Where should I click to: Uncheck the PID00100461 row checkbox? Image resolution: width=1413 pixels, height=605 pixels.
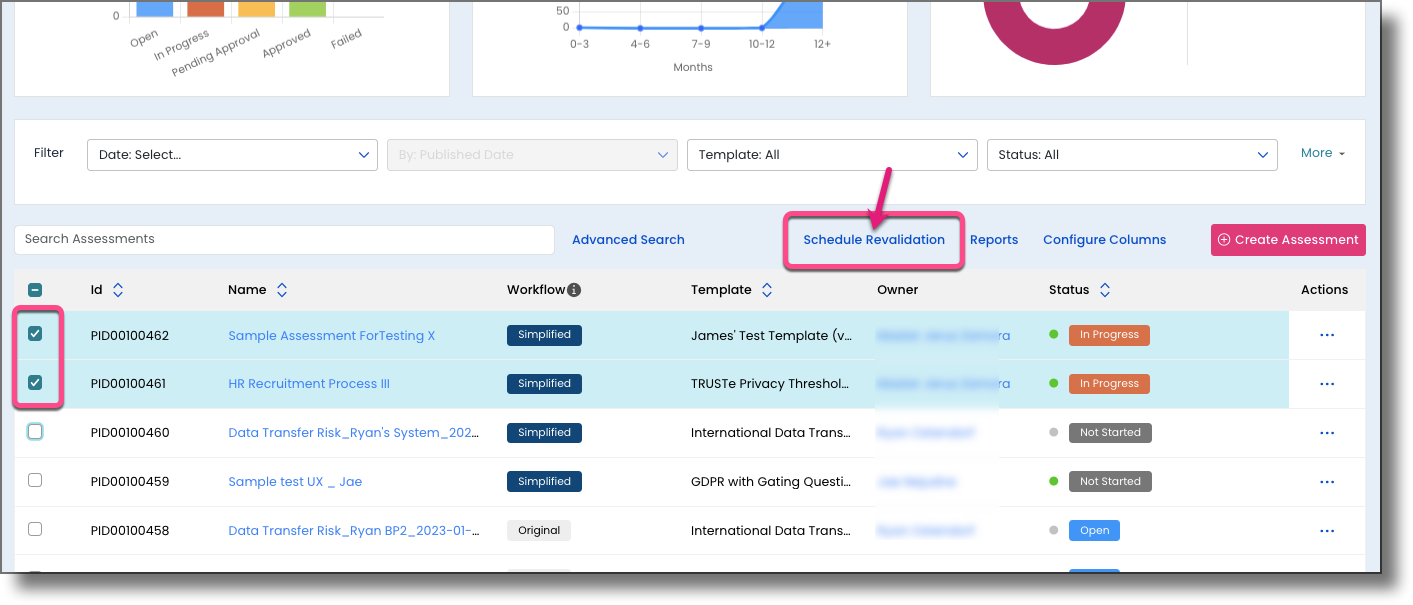point(35,382)
